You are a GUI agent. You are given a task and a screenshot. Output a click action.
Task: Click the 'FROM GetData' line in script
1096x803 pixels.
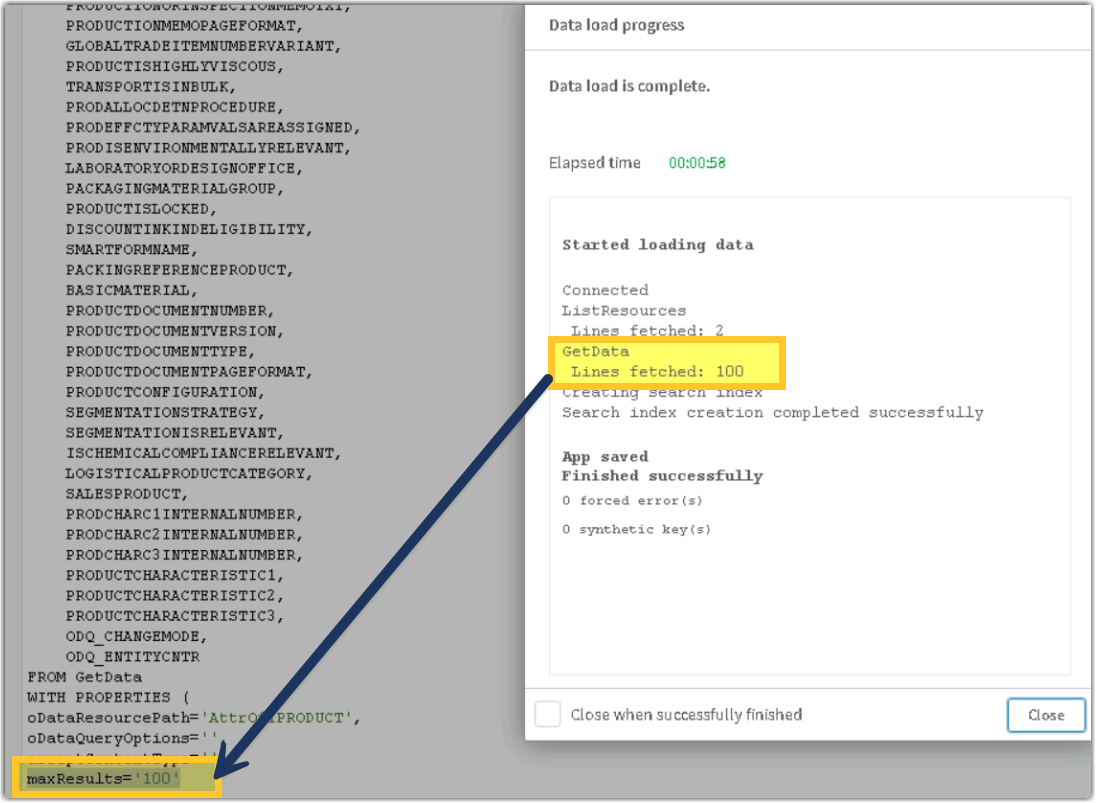pyautogui.click(x=84, y=677)
